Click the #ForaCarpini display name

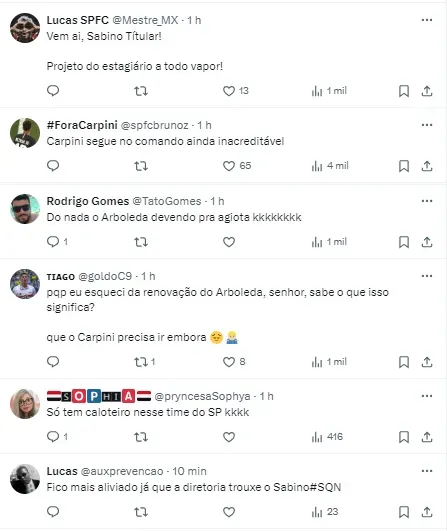[82, 125]
